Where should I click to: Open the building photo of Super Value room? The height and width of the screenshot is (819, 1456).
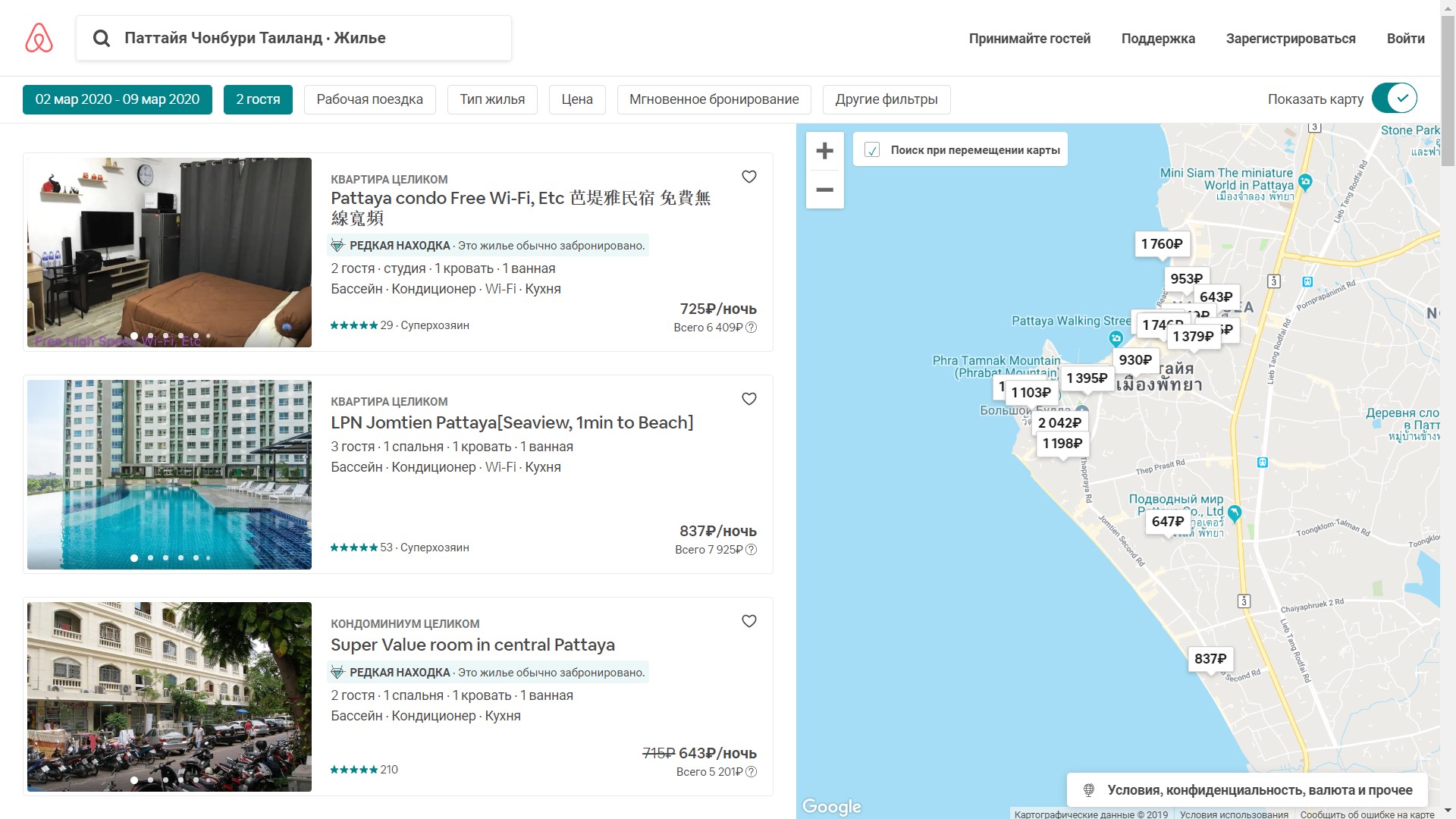[x=169, y=697]
